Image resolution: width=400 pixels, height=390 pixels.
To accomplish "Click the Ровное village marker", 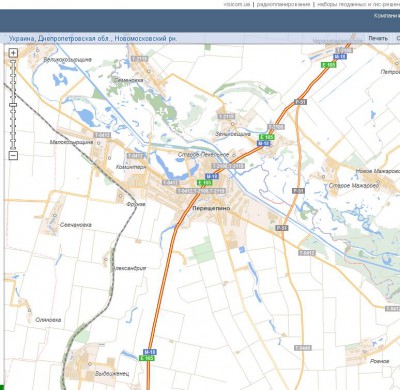I will [364, 352].
